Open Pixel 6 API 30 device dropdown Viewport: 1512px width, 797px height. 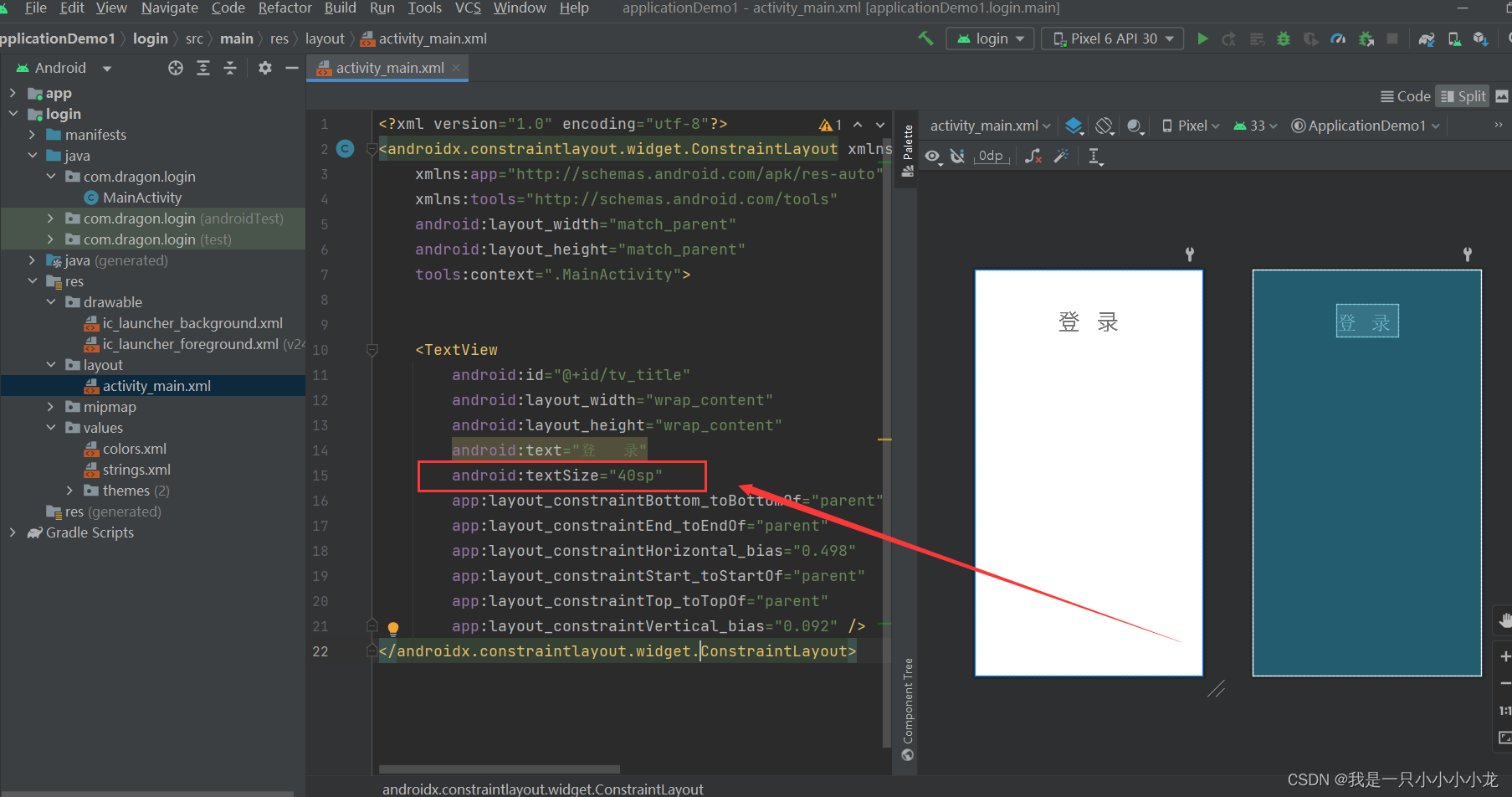1113,39
